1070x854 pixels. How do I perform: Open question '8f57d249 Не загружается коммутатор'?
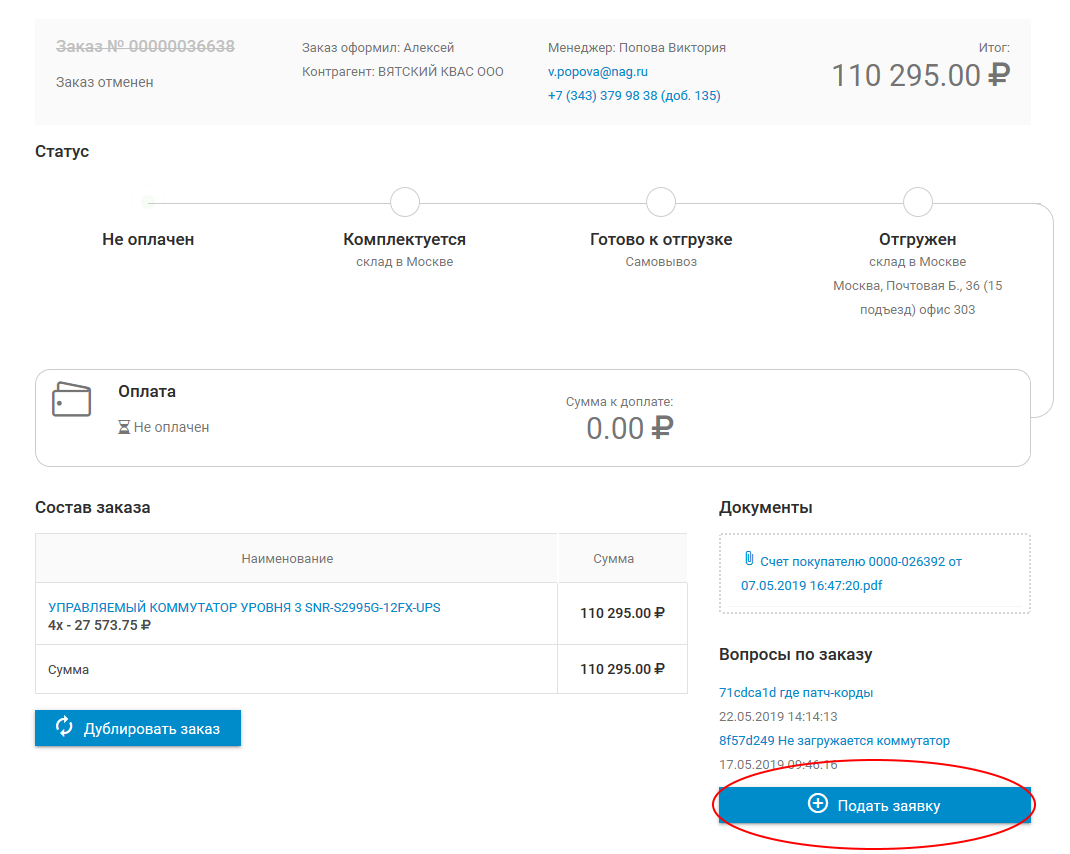pos(834,741)
